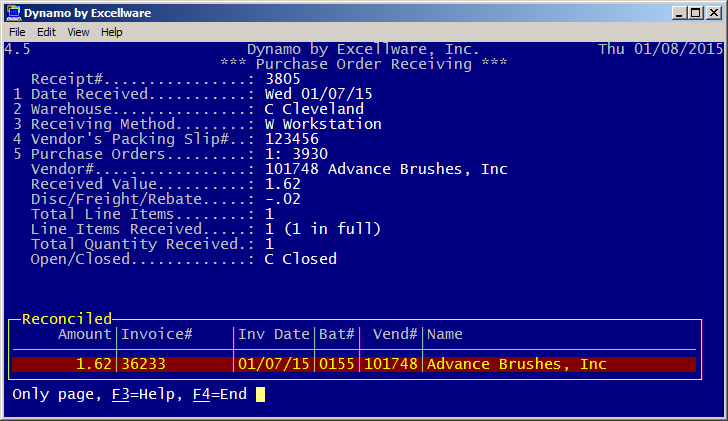Image resolution: width=728 pixels, height=421 pixels.
Task: Select reconciled row amount 1.62
Action: [94, 364]
